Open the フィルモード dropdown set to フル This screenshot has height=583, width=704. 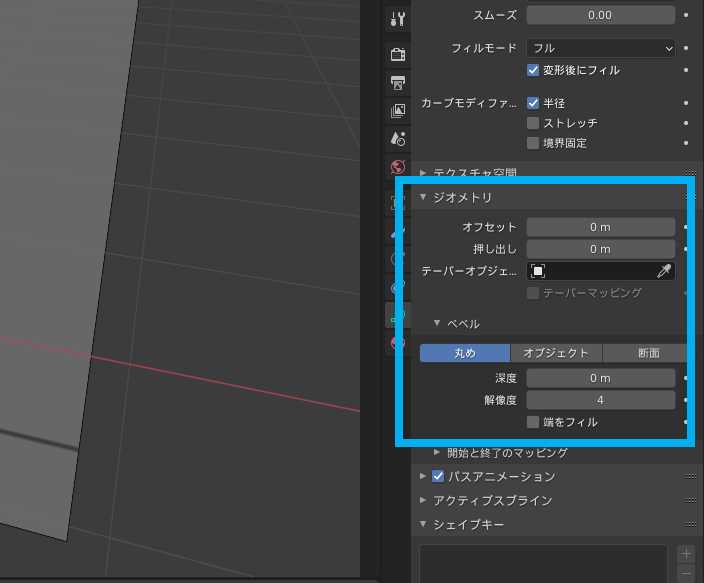(x=601, y=48)
